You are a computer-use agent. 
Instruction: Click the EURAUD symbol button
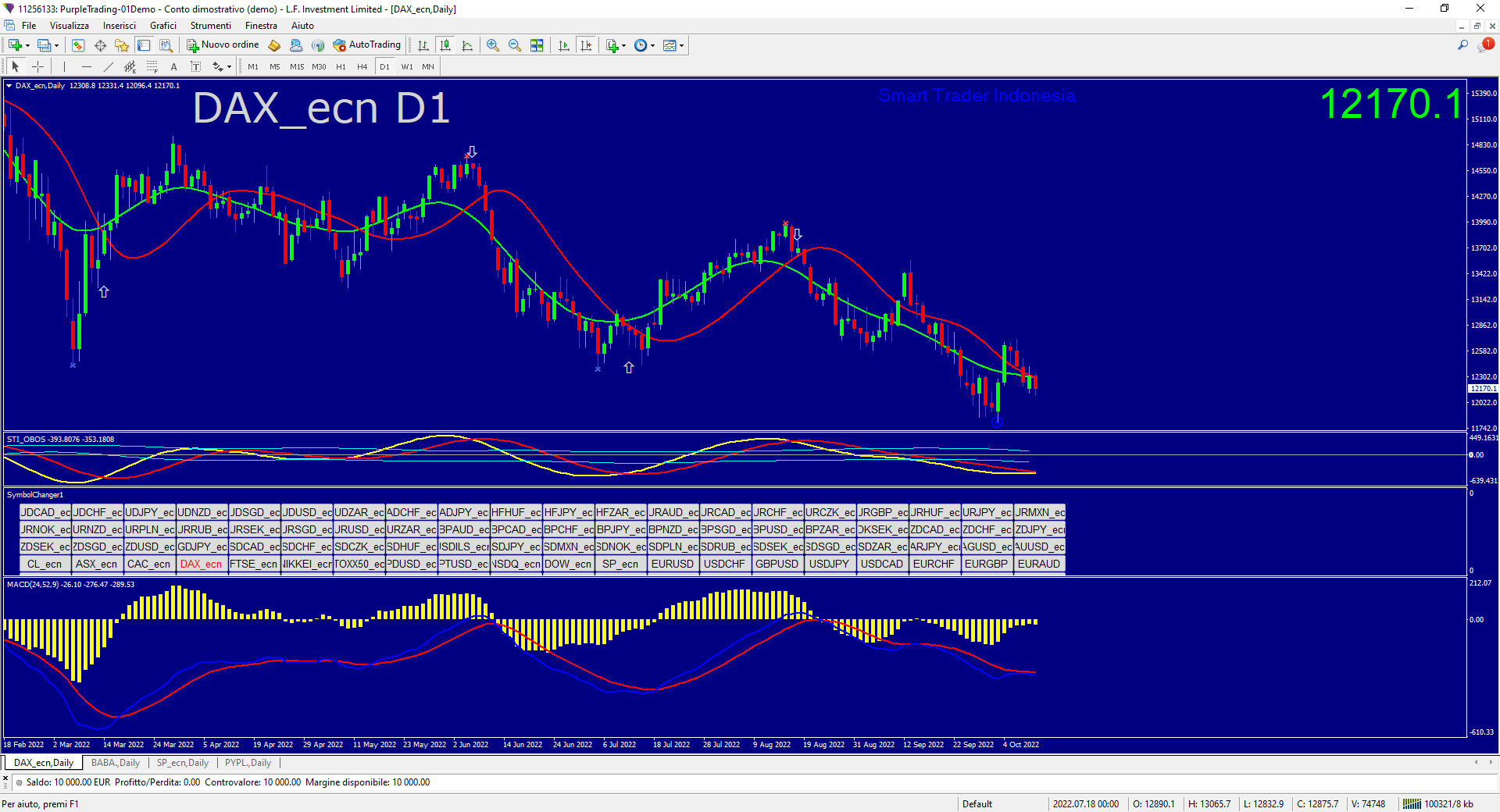point(1039,564)
